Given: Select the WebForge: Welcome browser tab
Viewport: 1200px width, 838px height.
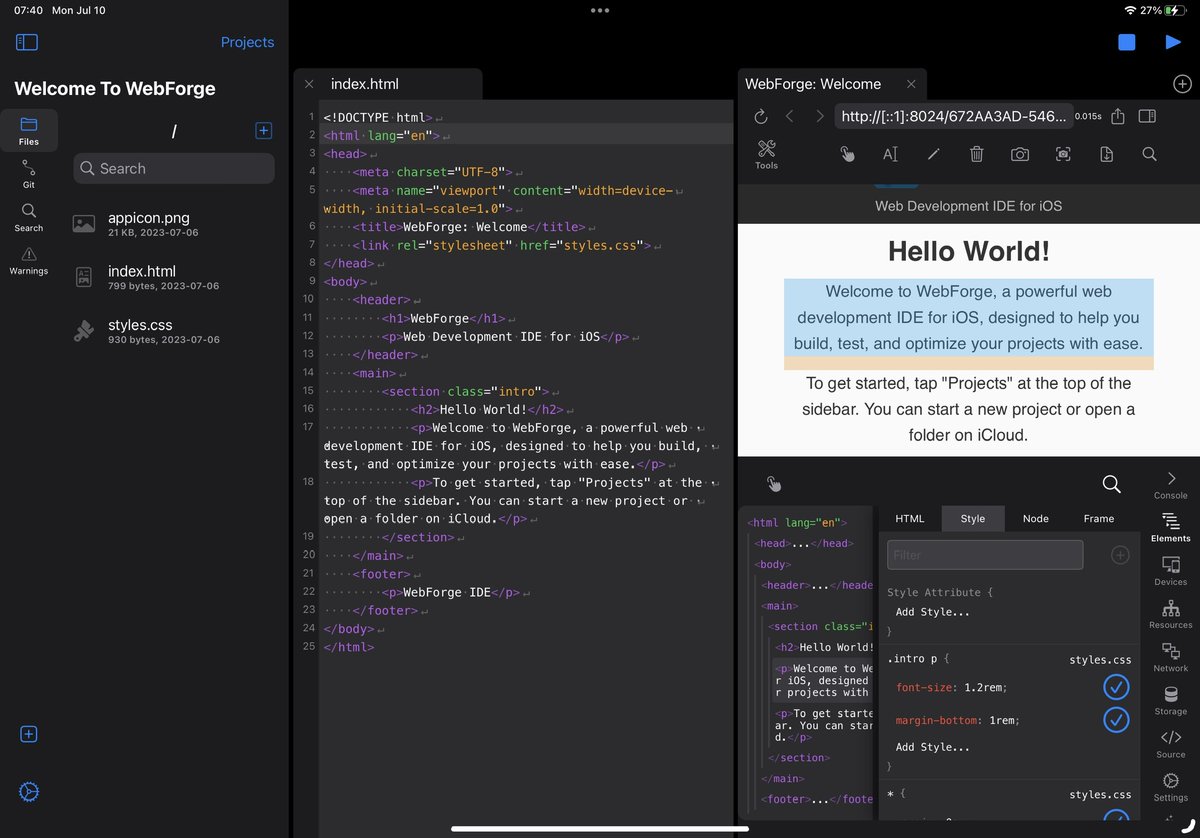Looking at the screenshot, I should tap(813, 84).
